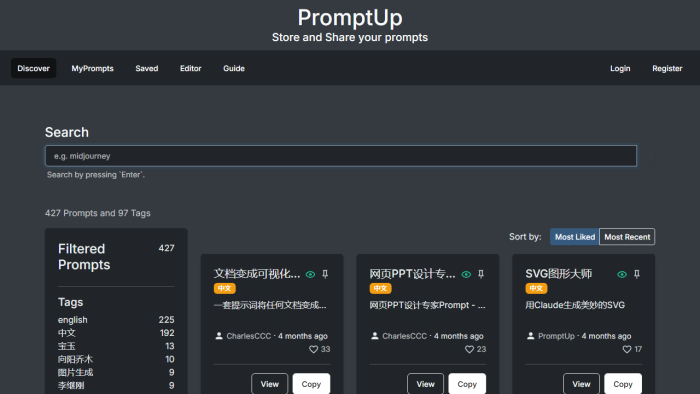The image size is (700, 394).
Task: Click user icon beside CharlesCCC on first card
Action: pyautogui.click(x=219, y=336)
